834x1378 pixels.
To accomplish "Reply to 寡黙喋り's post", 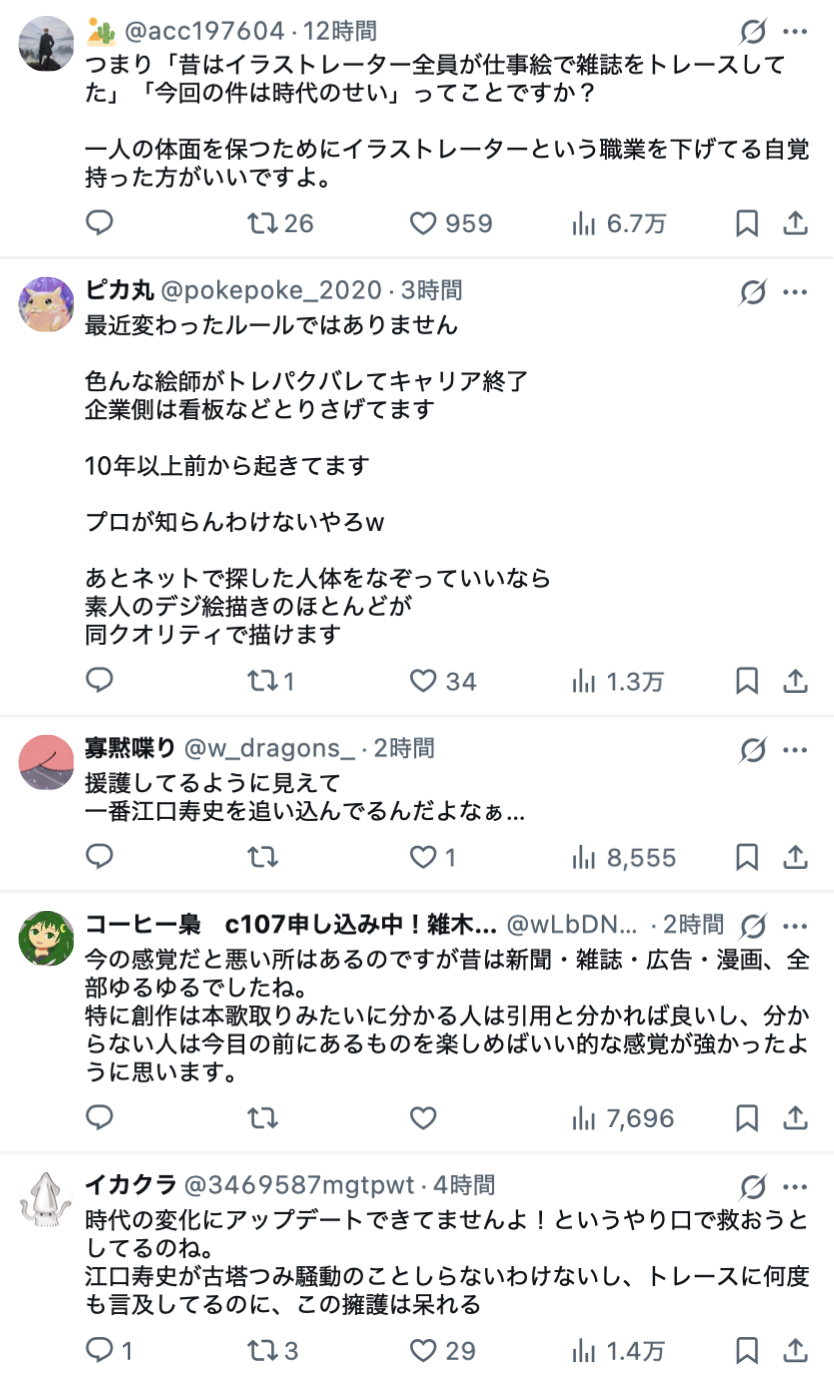I will 99,857.
